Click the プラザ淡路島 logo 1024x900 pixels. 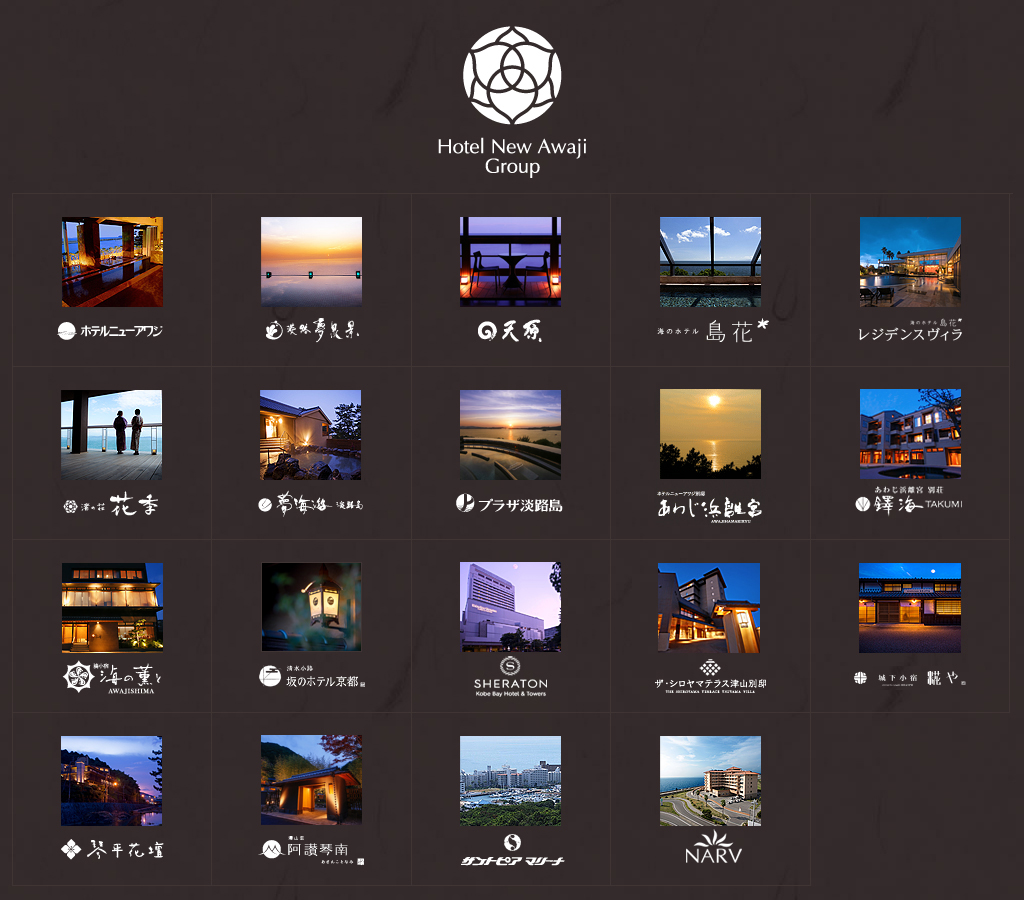(509, 504)
